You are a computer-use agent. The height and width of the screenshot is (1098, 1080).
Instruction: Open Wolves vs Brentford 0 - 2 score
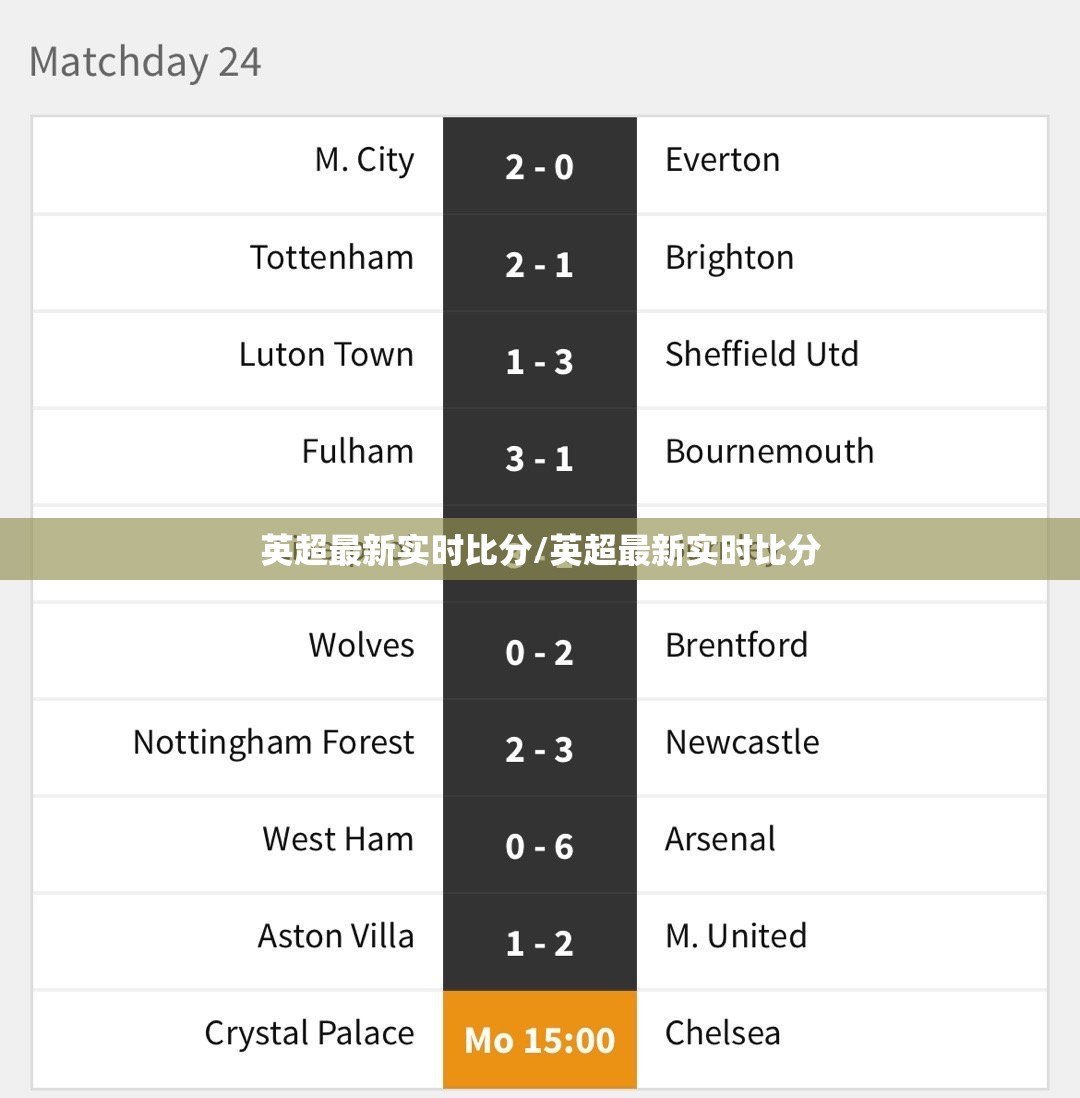(x=539, y=653)
